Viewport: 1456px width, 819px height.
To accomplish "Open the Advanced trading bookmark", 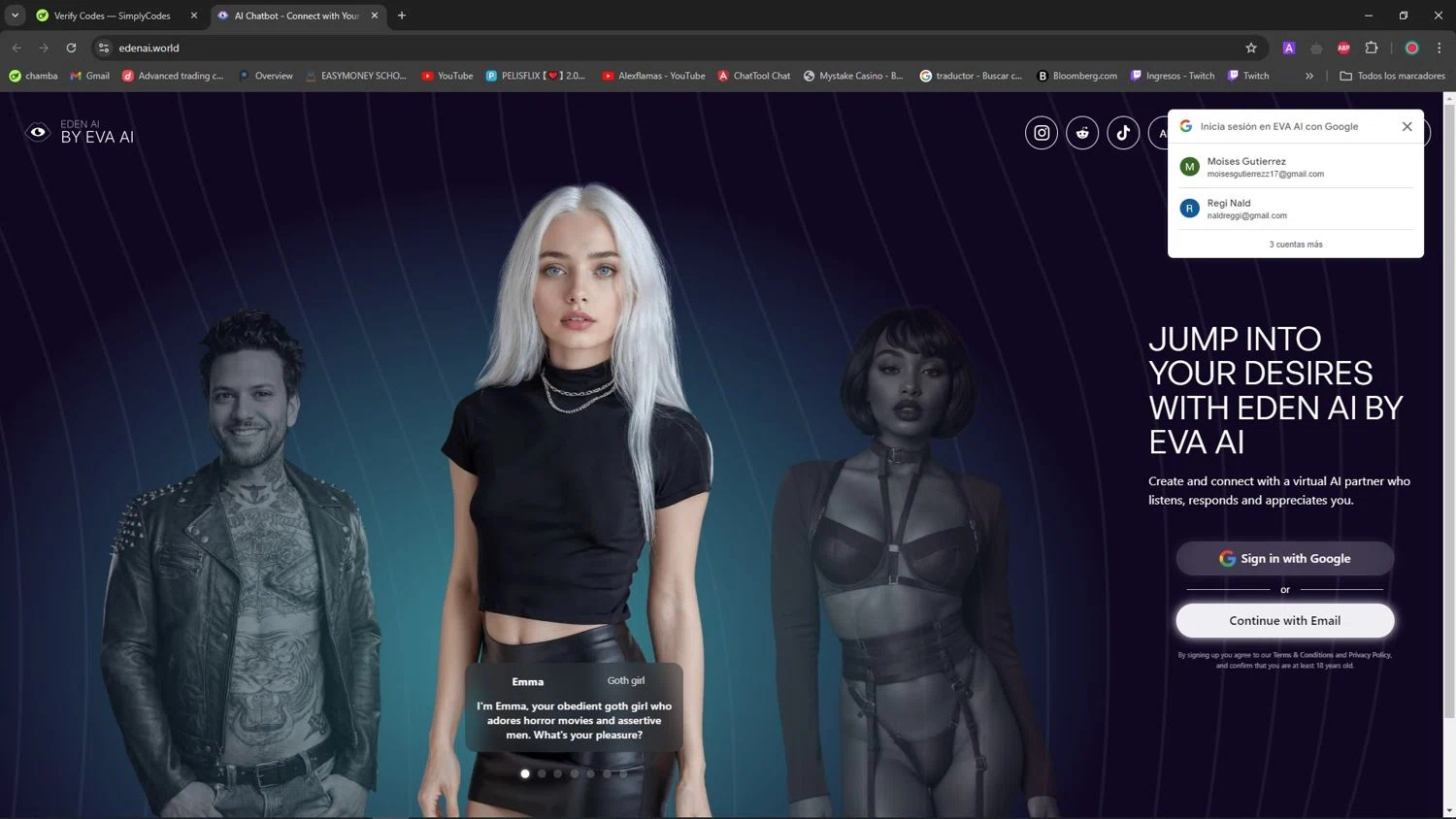I will (x=173, y=76).
